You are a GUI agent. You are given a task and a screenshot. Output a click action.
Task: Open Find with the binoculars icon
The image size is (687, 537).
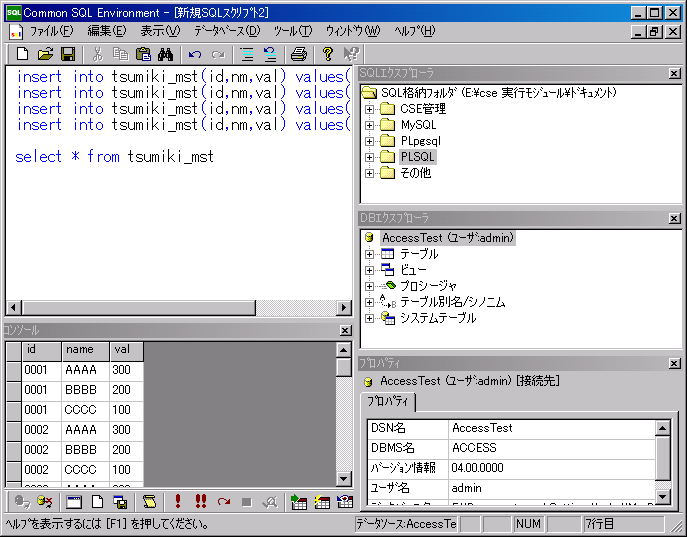pos(166,54)
